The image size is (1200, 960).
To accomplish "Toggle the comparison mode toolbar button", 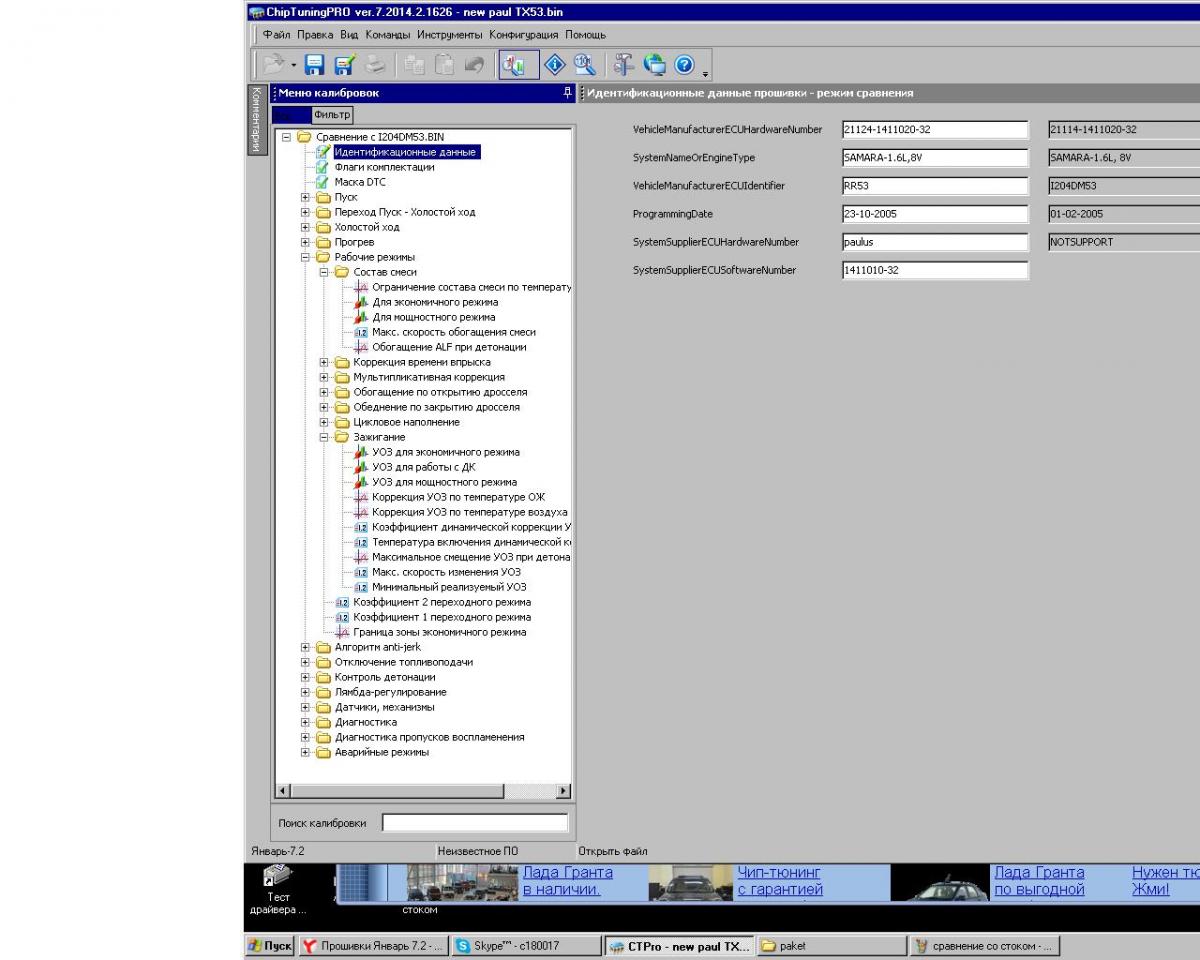I will point(518,64).
